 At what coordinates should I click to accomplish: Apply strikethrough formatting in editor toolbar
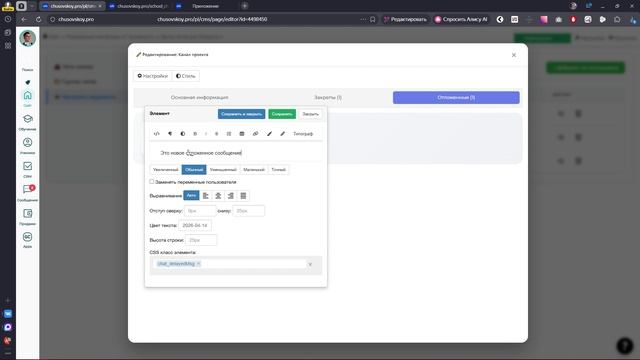[x=217, y=134]
